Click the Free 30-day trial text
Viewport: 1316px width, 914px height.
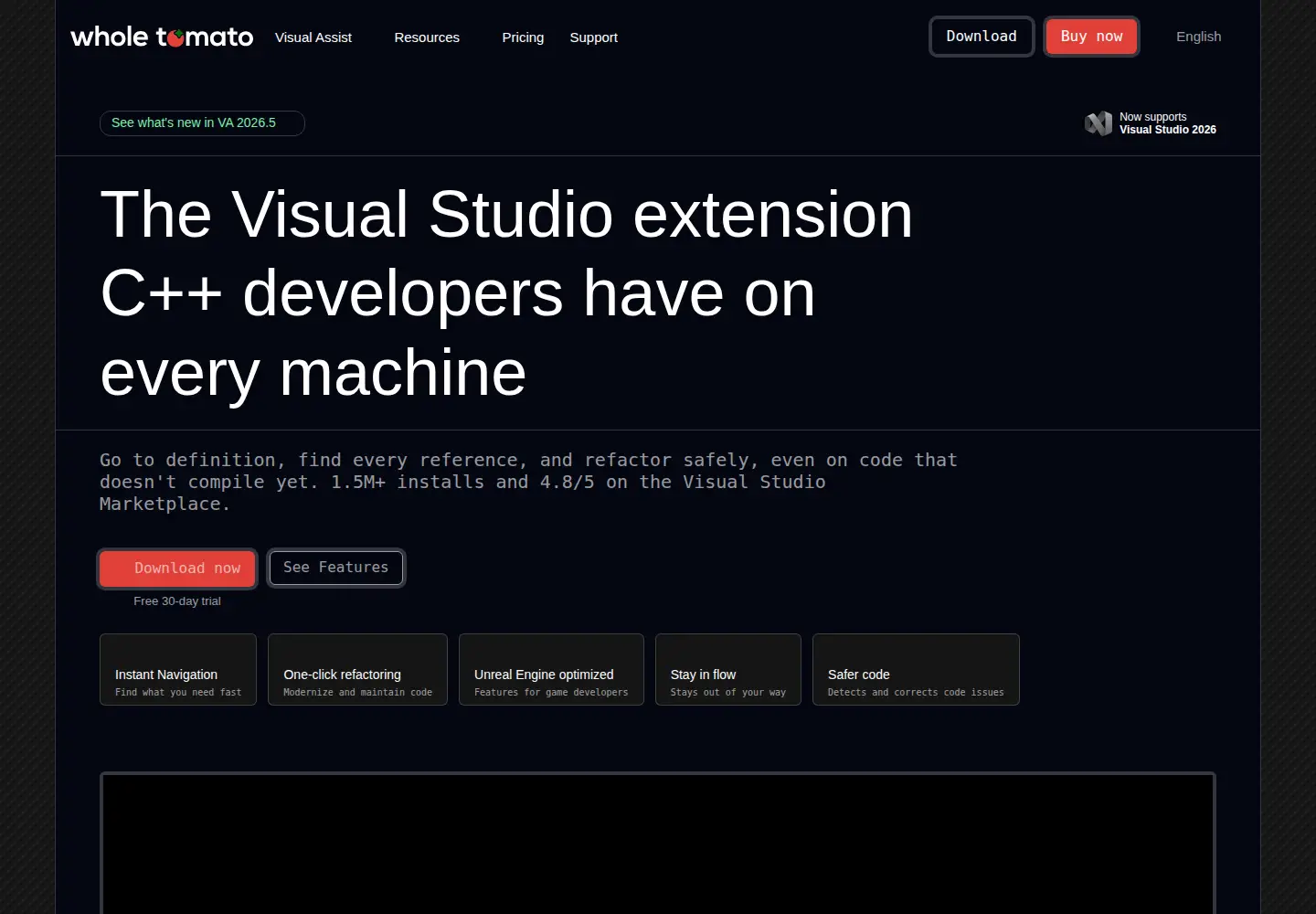[177, 601]
